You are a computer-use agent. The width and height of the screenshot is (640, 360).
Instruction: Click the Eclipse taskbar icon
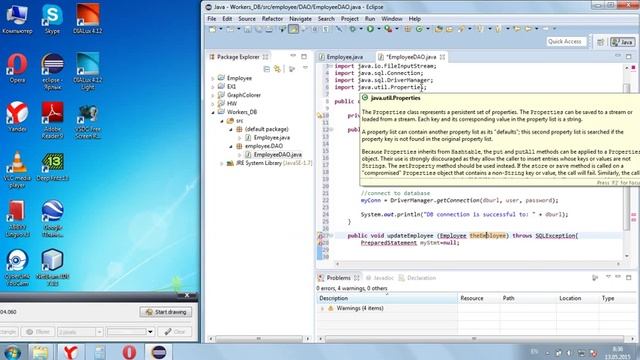click(158, 352)
